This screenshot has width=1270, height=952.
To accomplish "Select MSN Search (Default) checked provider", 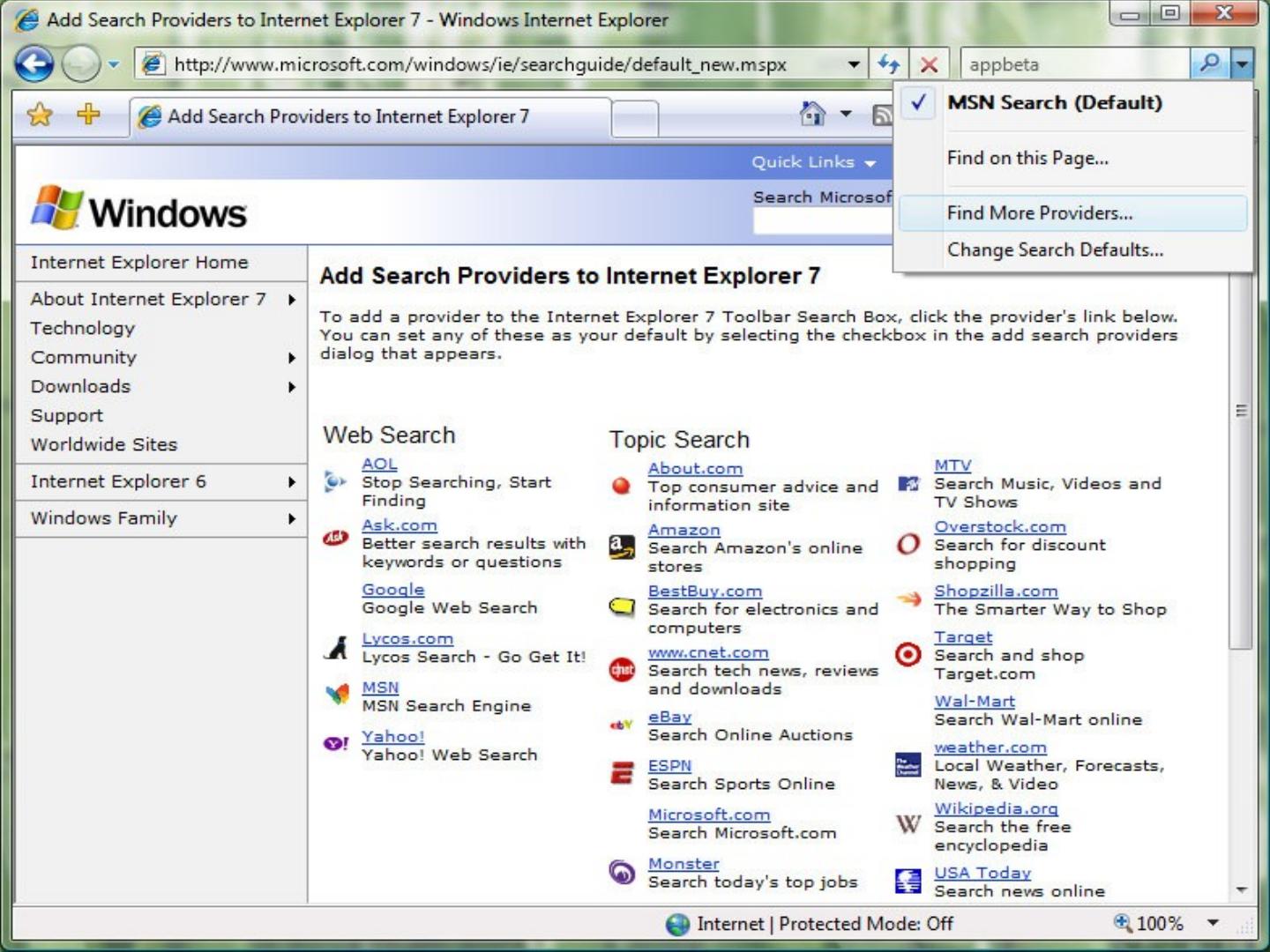I will (1054, 103).
